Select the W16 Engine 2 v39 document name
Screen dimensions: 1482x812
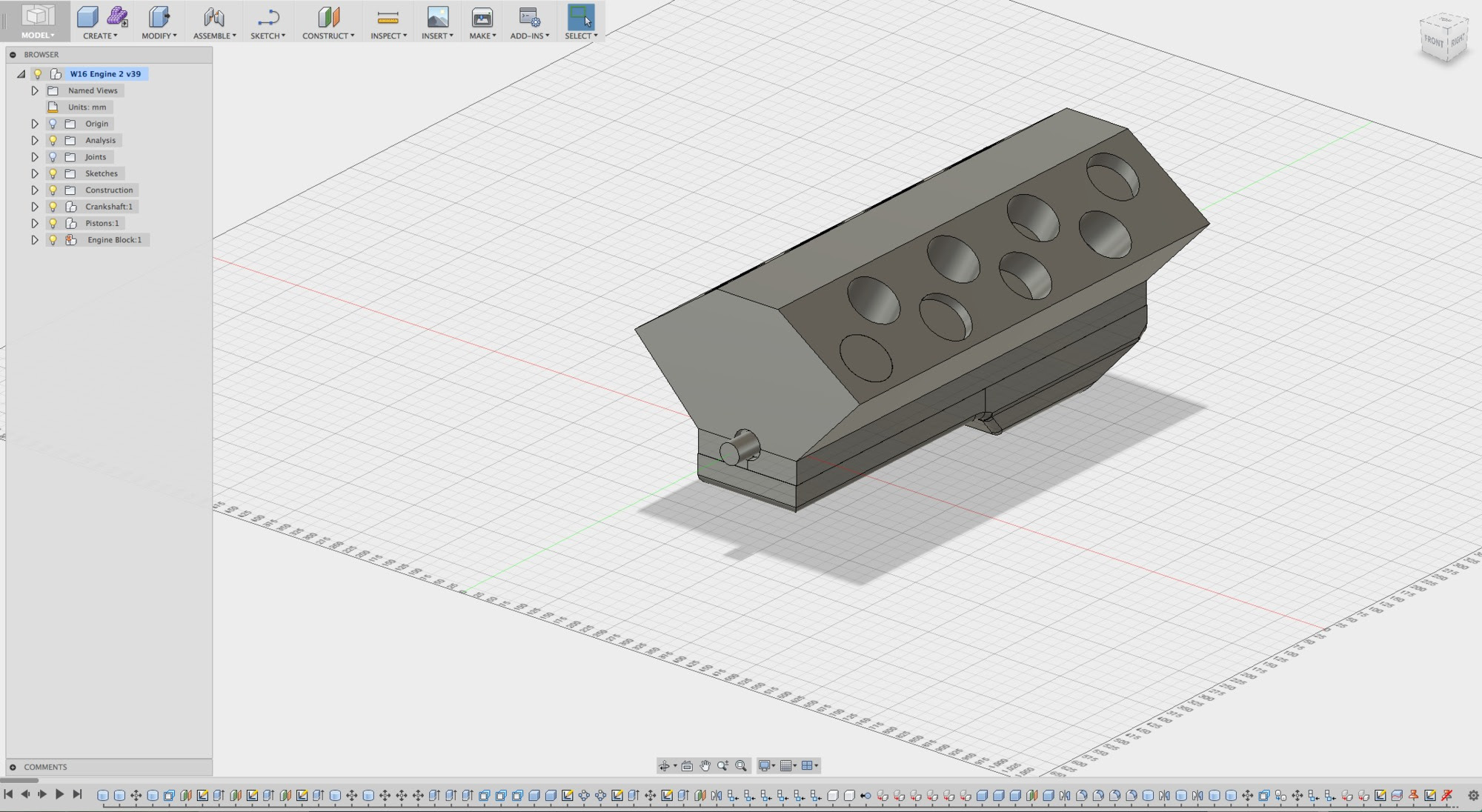105,74
